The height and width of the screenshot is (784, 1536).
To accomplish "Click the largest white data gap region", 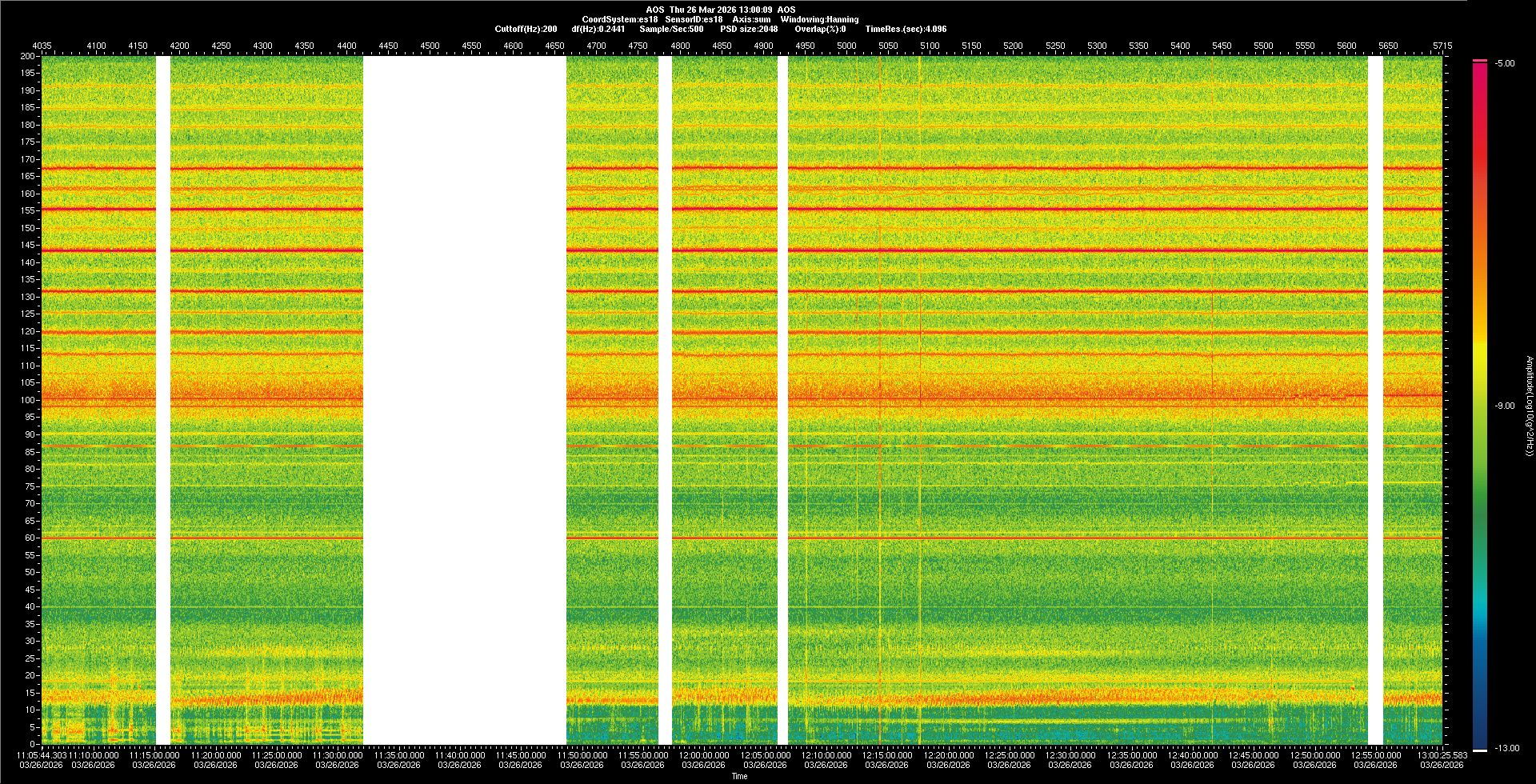I will tap(465, 400).
